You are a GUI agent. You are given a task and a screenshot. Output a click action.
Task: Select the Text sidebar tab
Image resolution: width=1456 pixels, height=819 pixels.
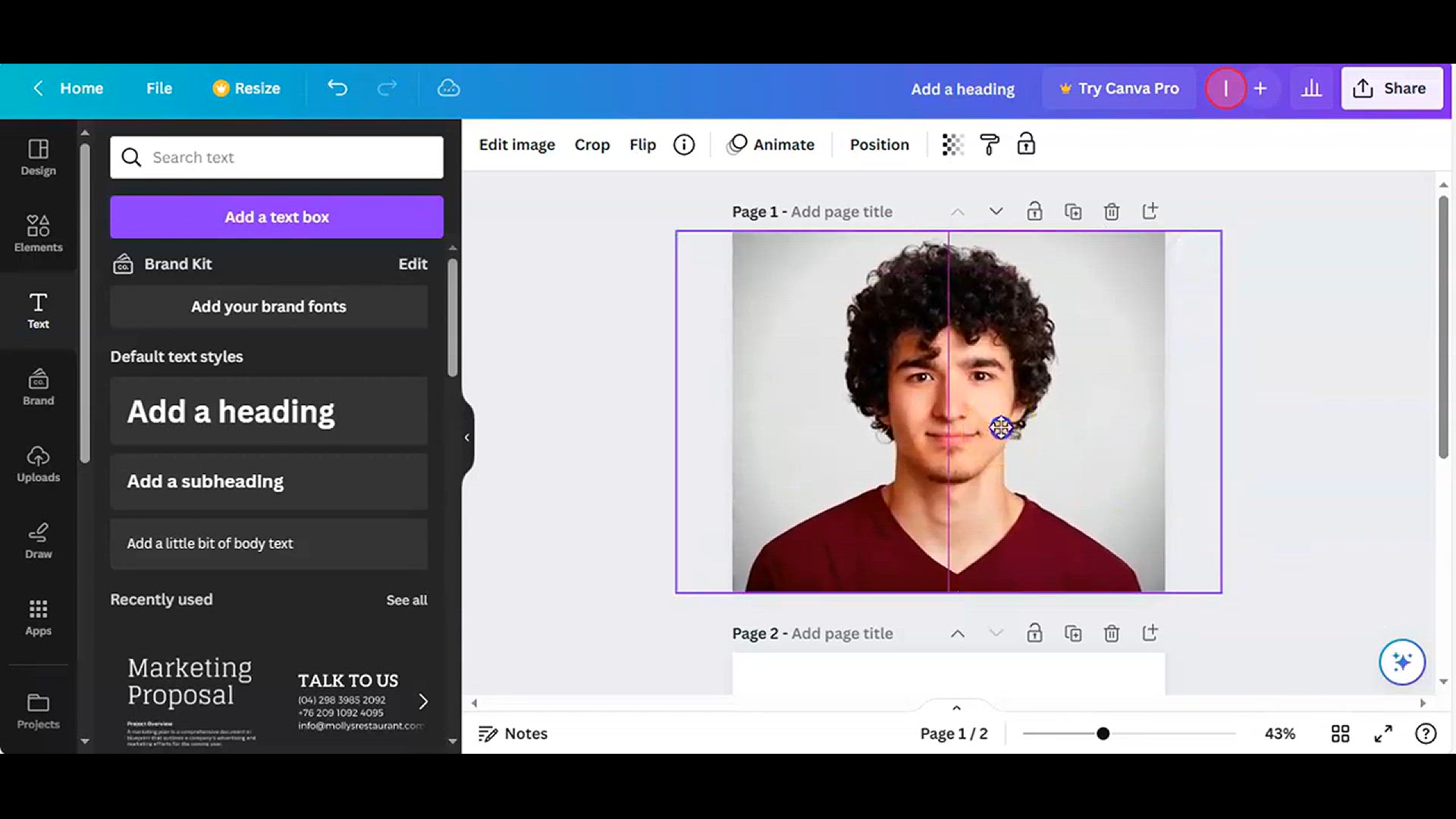pyautogui.click(x=38, y=310)
